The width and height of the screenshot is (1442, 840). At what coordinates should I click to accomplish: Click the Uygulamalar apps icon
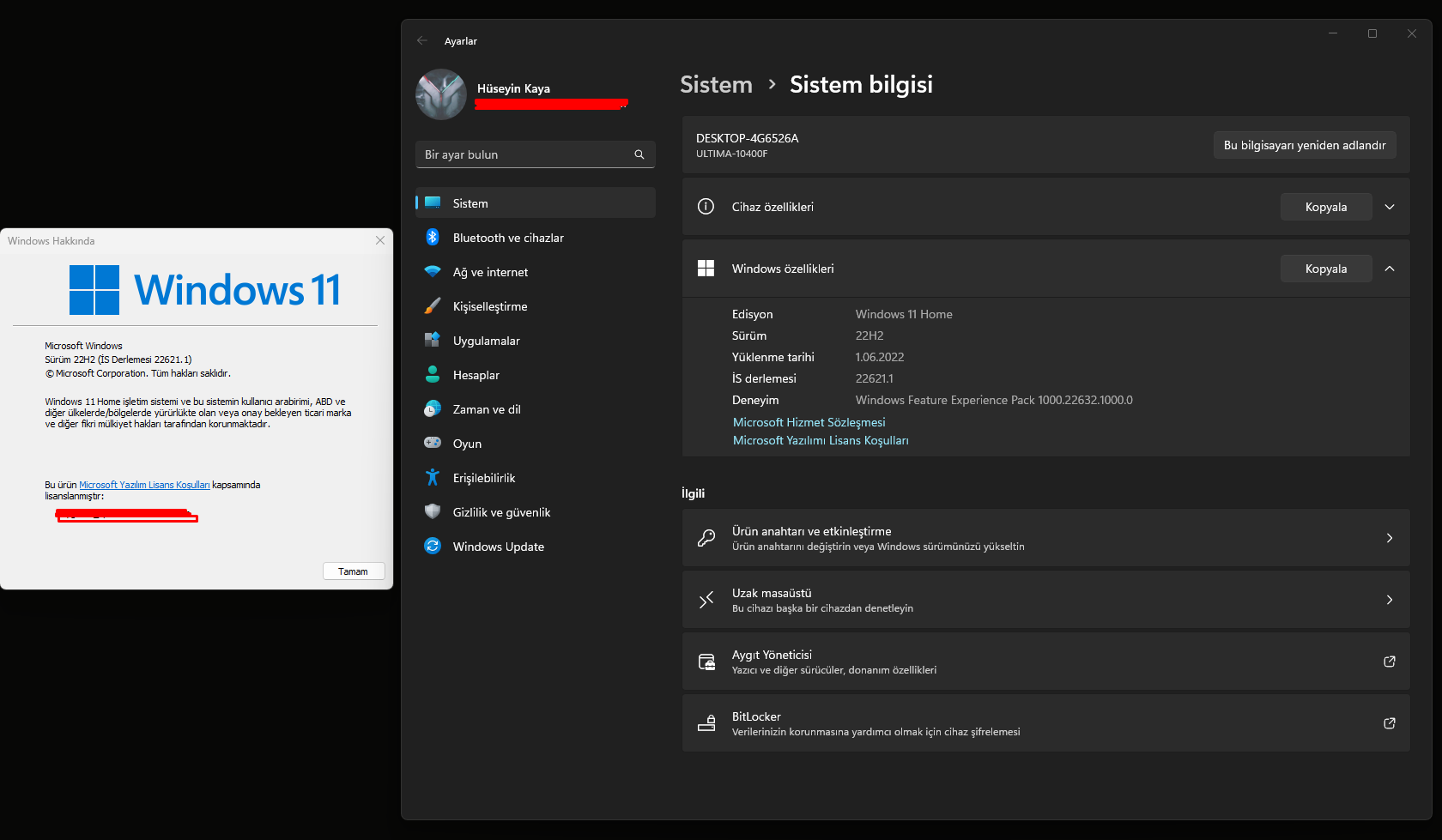pos(433,340)
